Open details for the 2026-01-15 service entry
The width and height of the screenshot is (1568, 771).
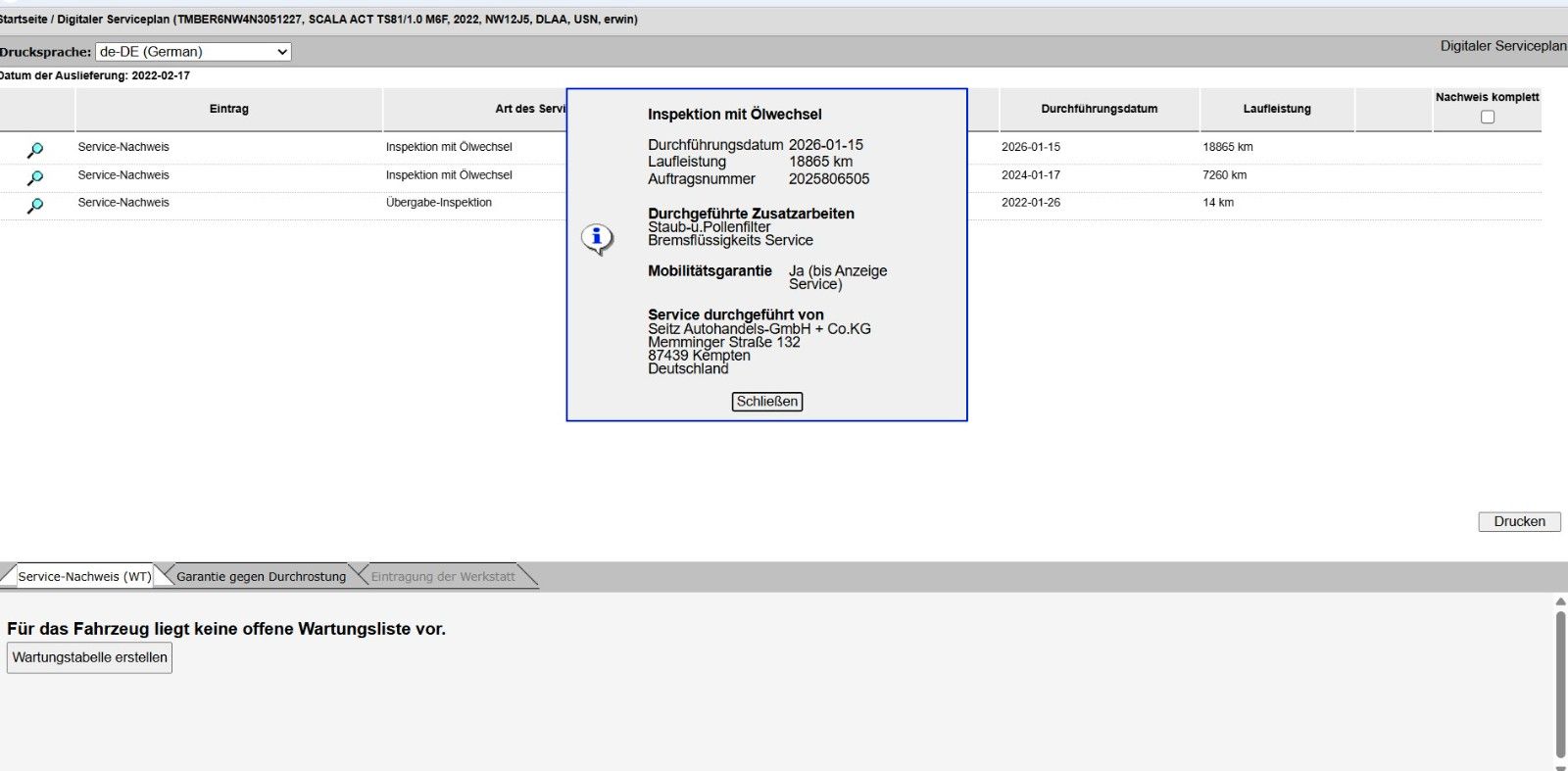35,150
